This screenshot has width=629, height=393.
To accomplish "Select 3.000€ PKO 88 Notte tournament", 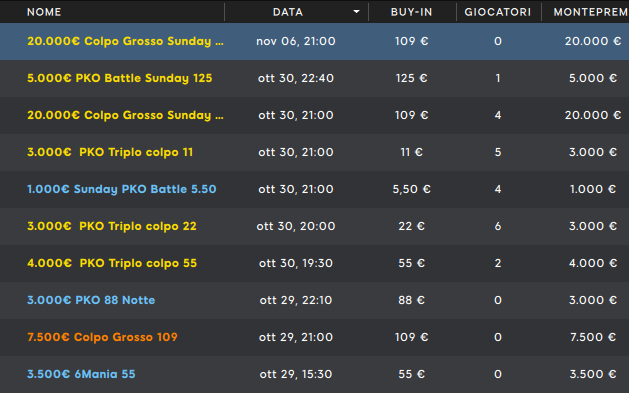I will [x=314, y=300].
